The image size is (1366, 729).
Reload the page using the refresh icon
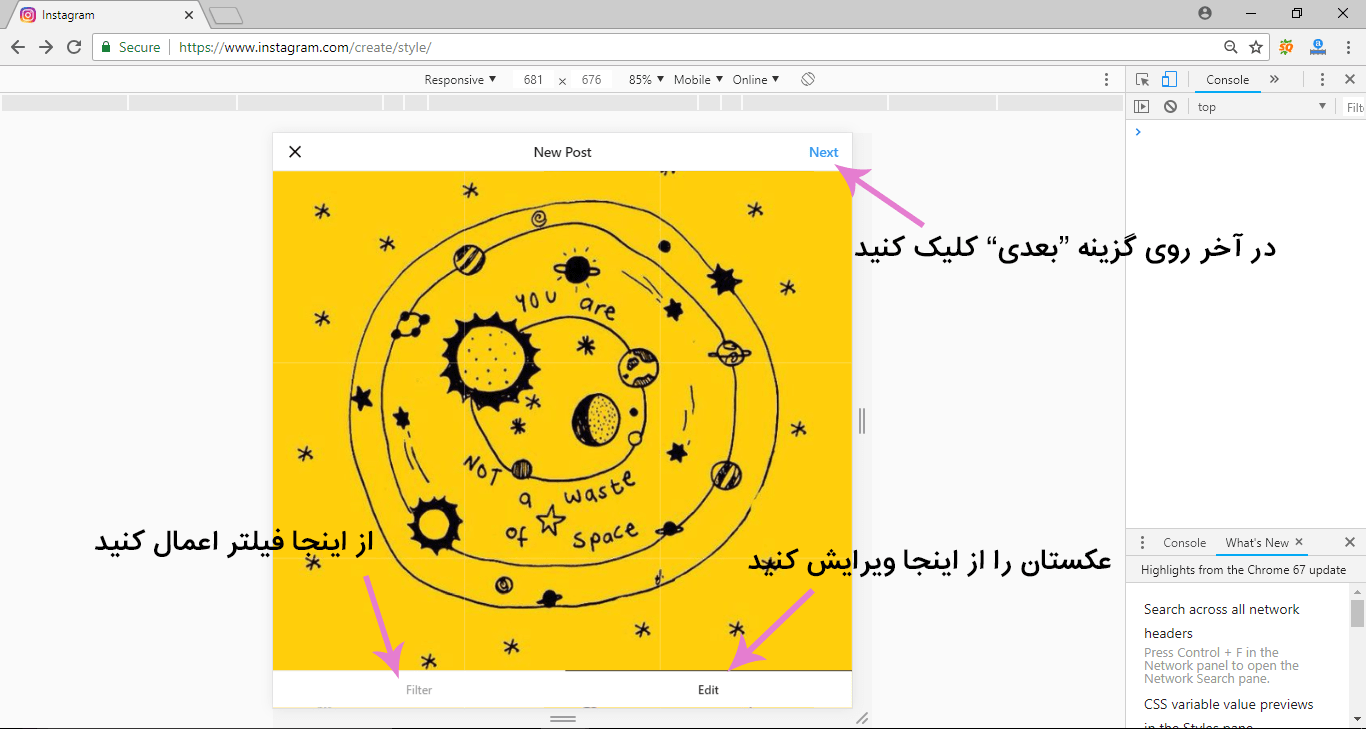[74, 47]
